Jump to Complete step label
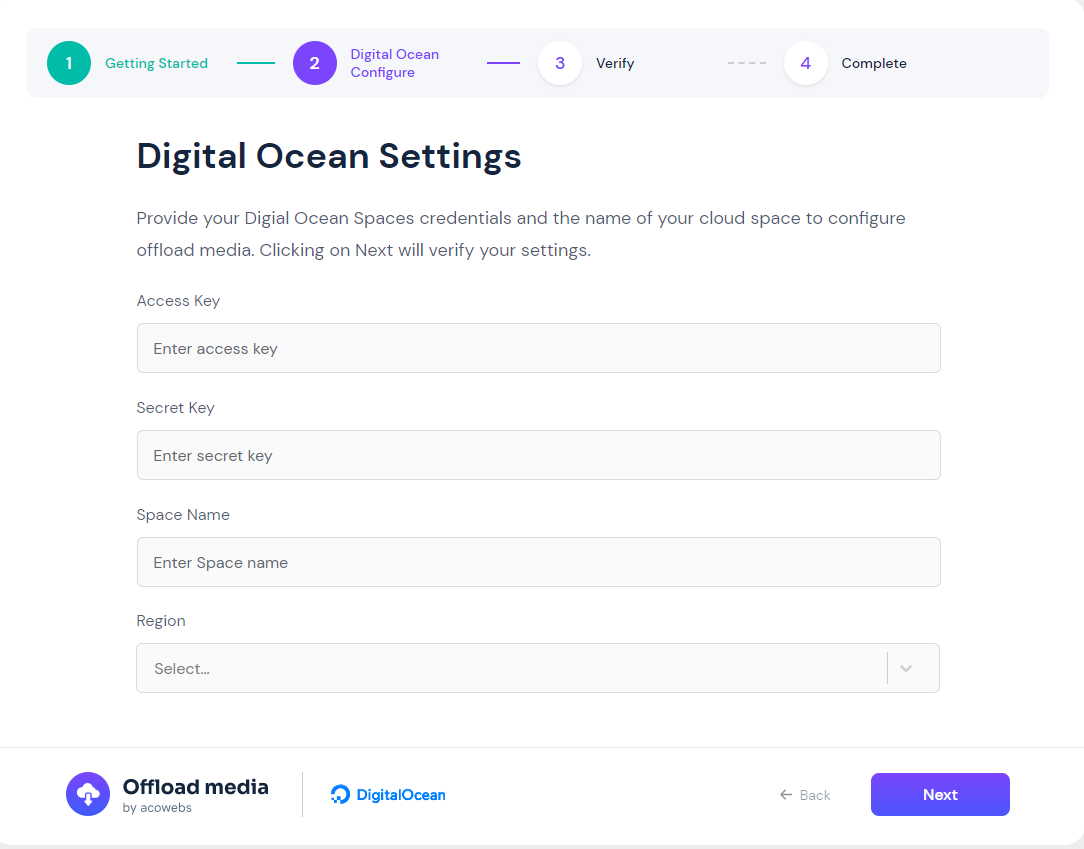This screenshot has width=1084, height=849. coord(874,63)
